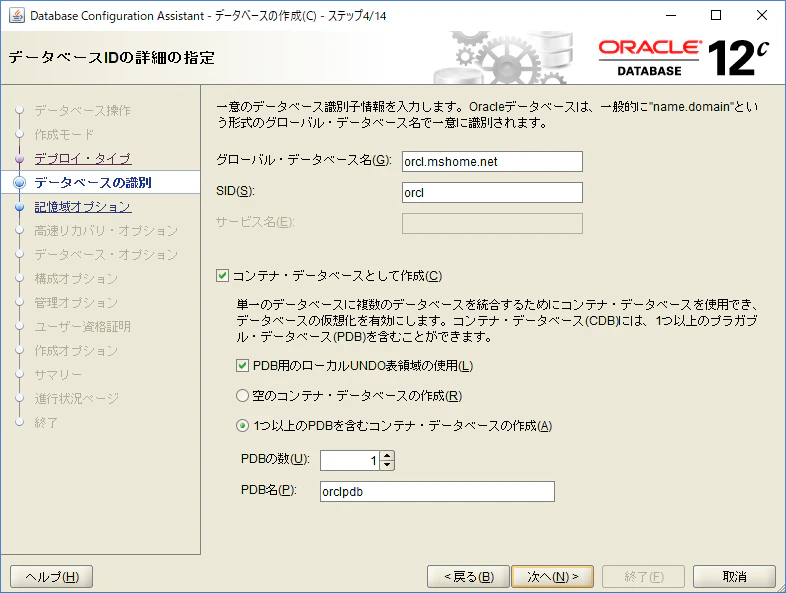The width and height of the screenshot is (786, 593).
Task: Click the 作成モード step label
Action: tap(64, 134)
